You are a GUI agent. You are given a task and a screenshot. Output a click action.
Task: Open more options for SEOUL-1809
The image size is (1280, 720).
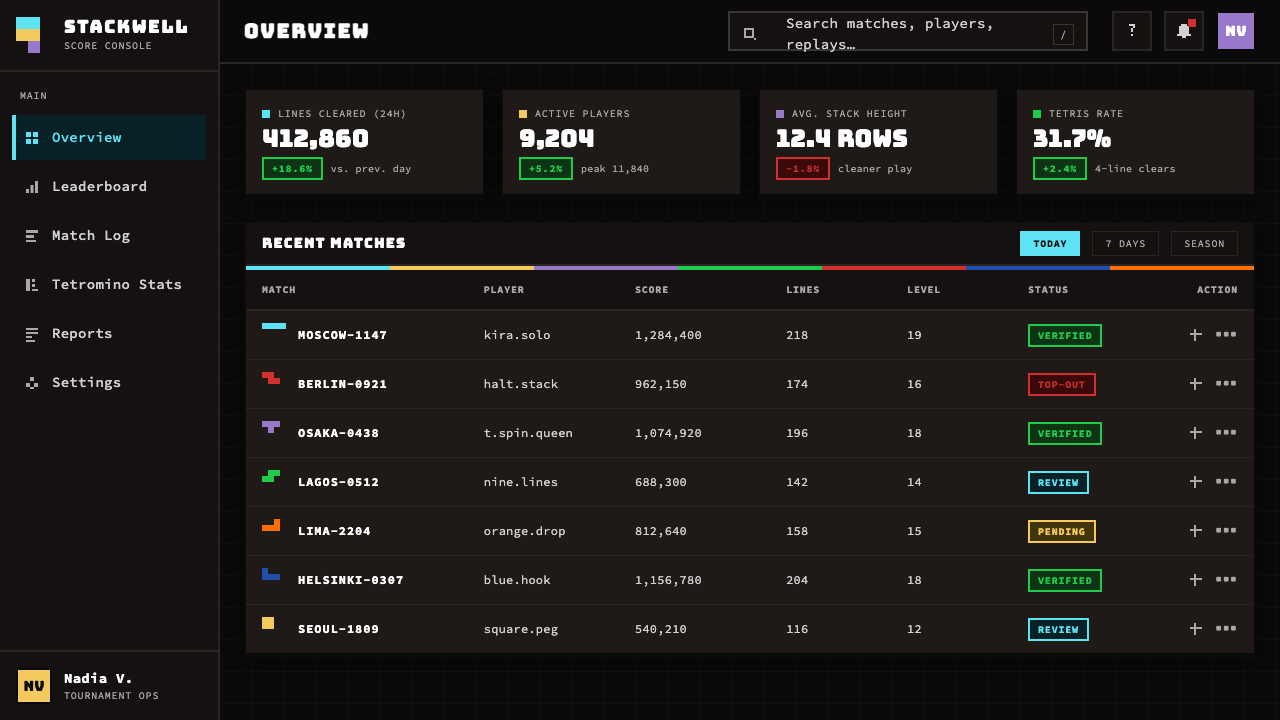point(1226,629)
